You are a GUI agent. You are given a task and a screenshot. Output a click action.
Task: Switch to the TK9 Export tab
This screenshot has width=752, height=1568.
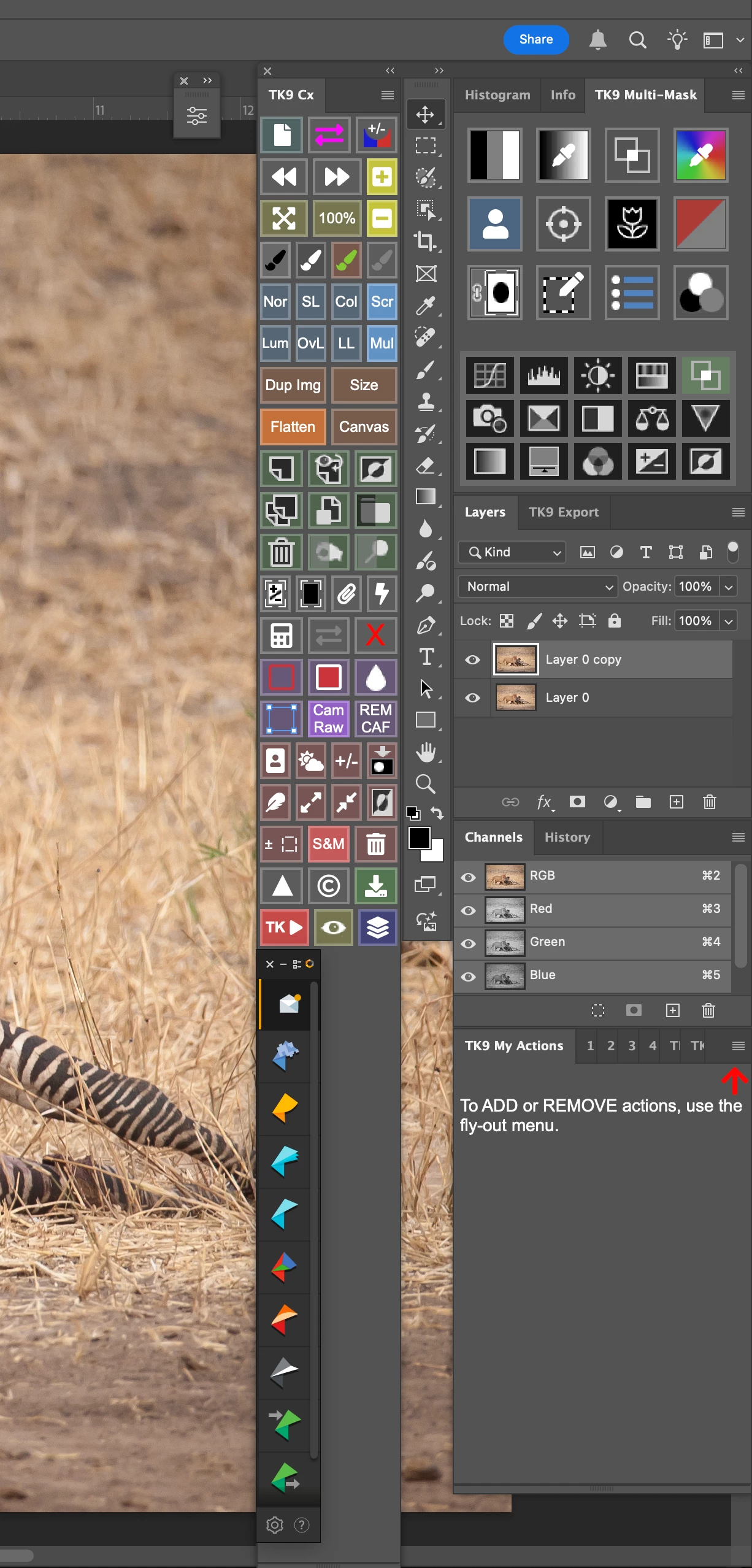coord(564,512)
